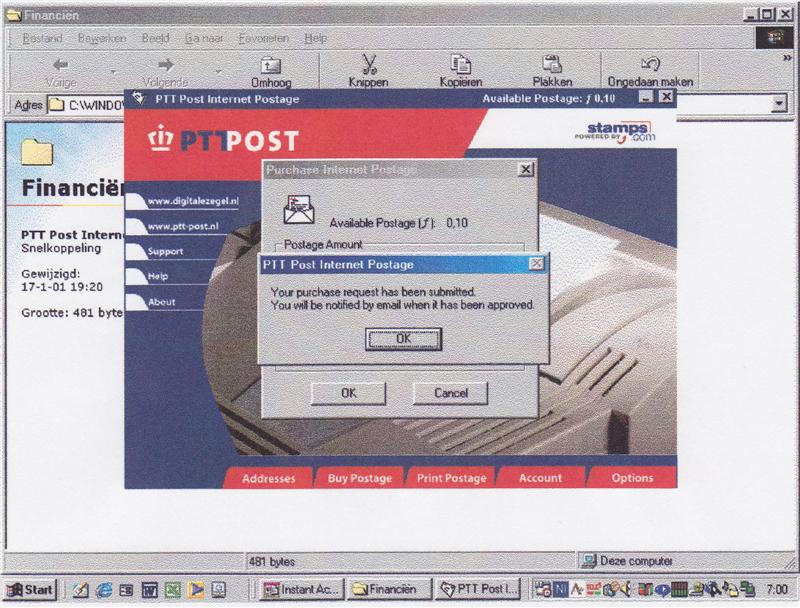
Task: Paste with the Plakken clipboard icon
Action: point(552,64)
